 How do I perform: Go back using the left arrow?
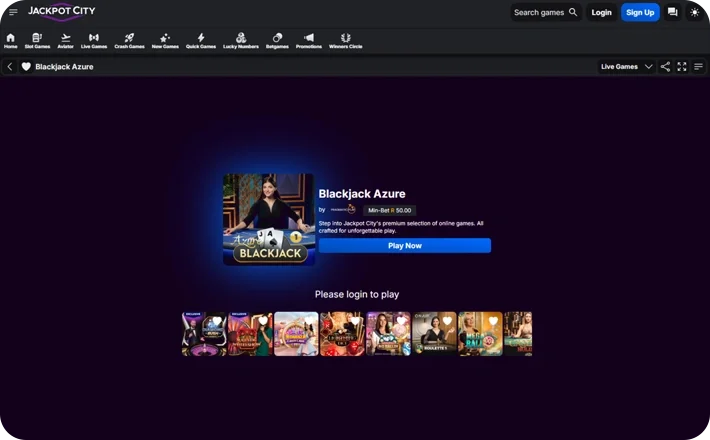click(10, 67)
